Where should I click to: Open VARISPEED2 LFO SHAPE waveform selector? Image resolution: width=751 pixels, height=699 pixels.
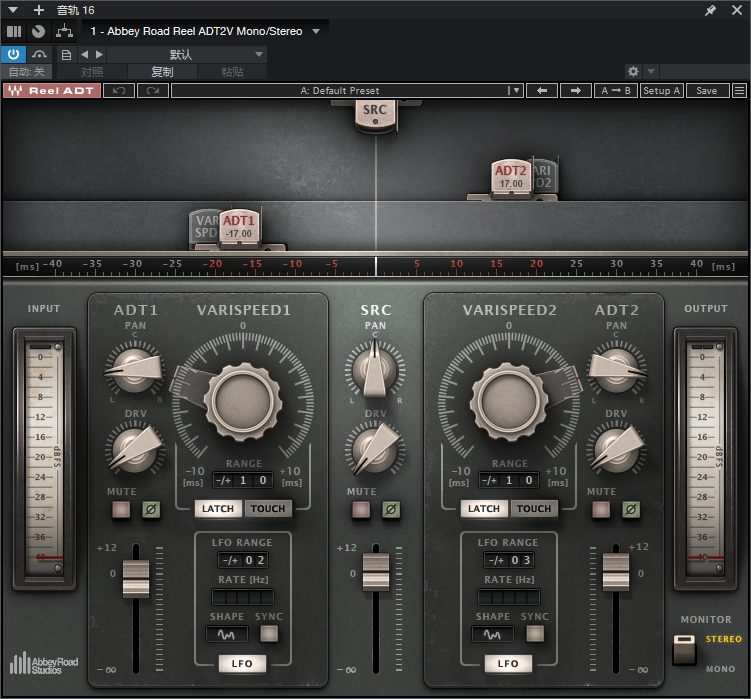tap(493, 634)
